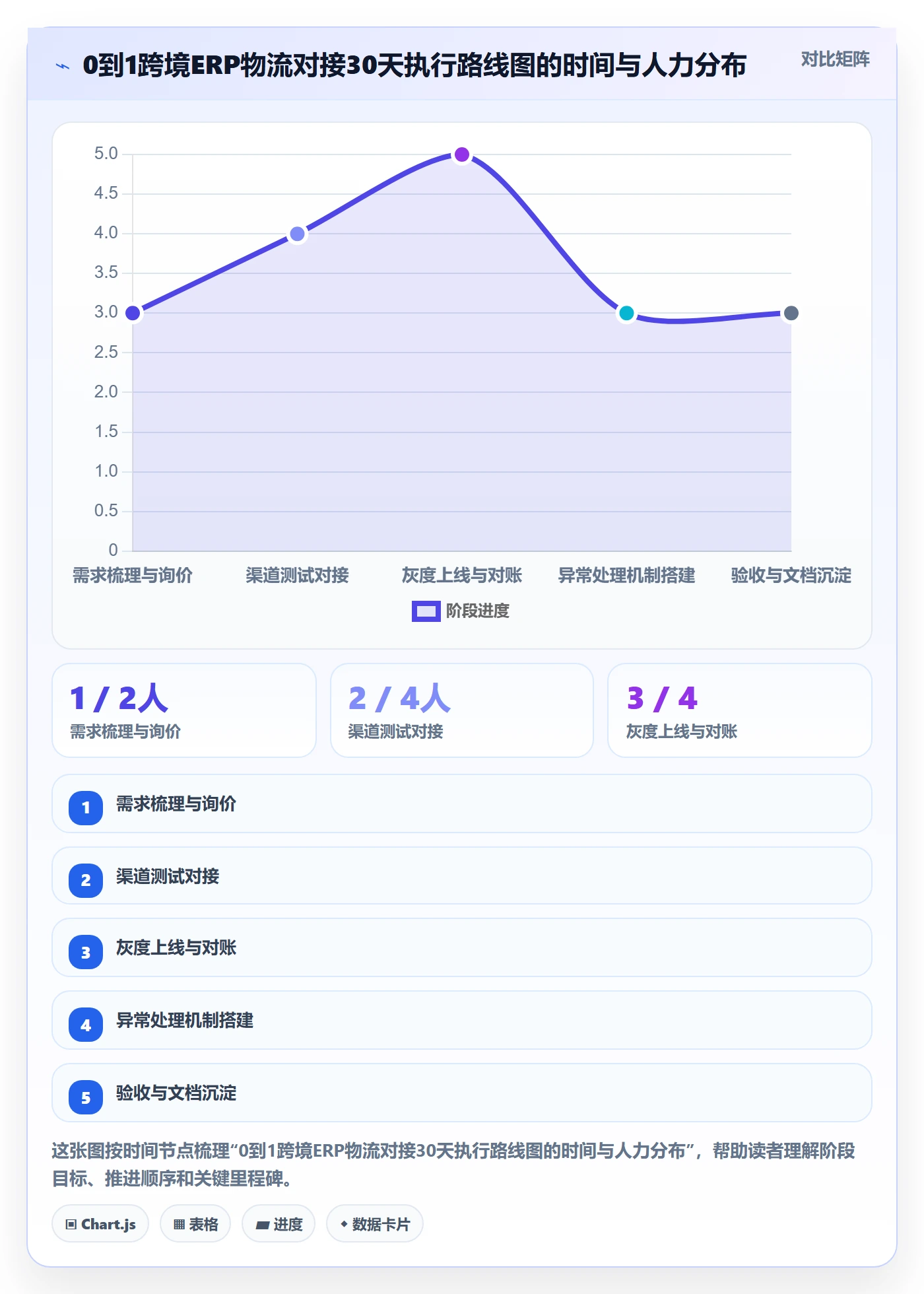Click the 对比矩阵 label in the header

point(835,59)
